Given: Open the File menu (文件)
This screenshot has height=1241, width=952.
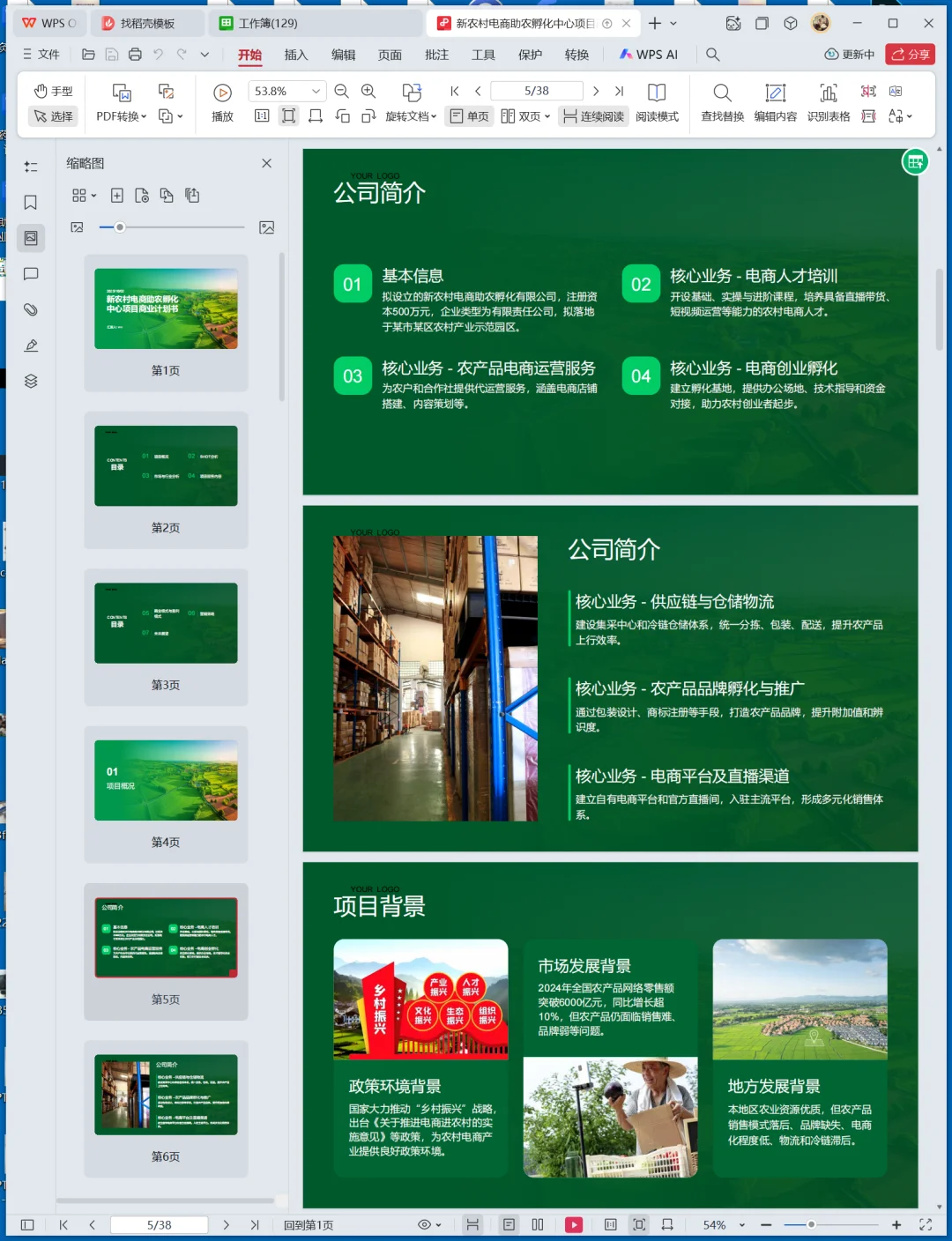Looking at the screenshot, I should 41,55.
